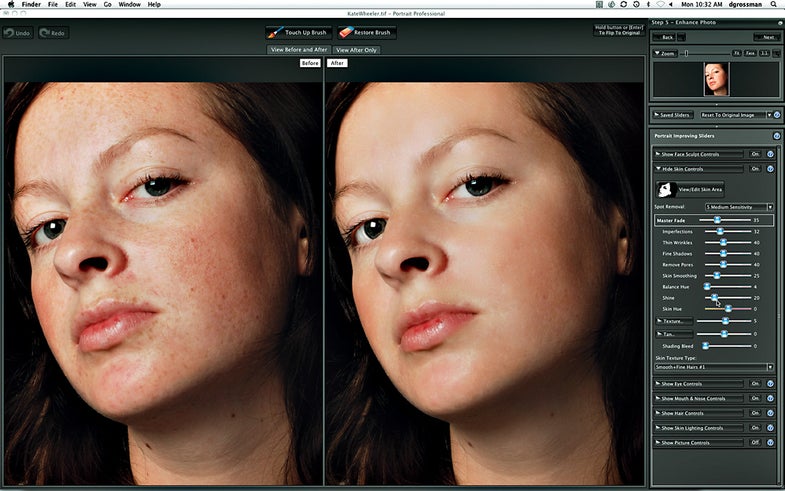Image resolution: width=785 pixels, height=491 pixels.
Task: Open the Edit menu
Action: 71,4
